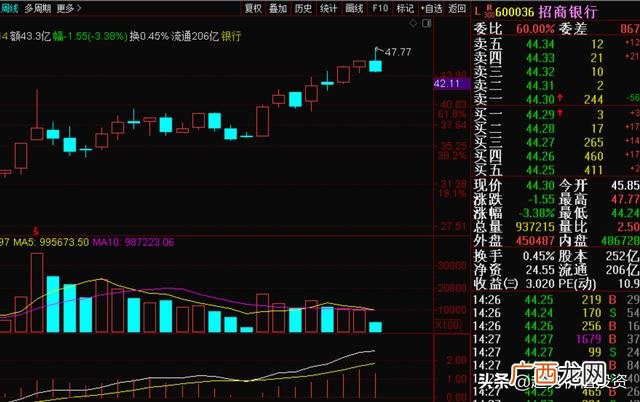
Task: Toggle the side panel layout icon
Action: pyautogui.click(x=427, y=23)
